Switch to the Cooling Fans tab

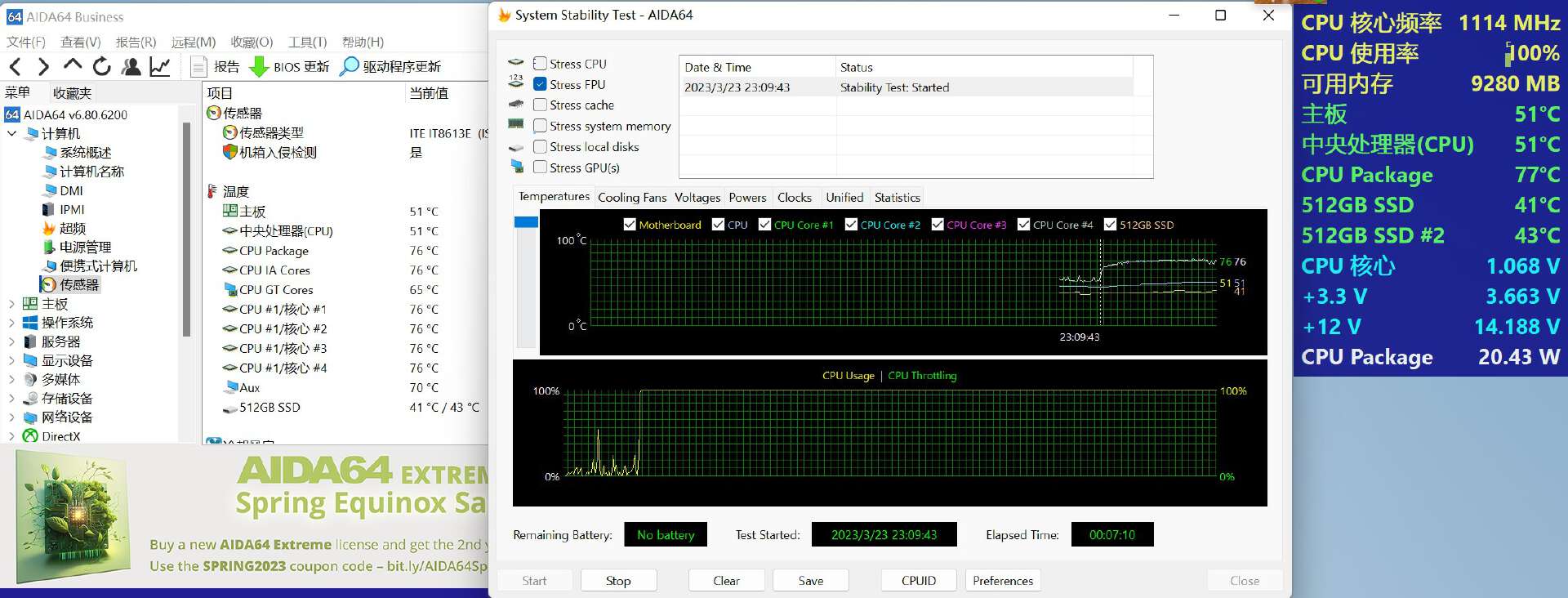point(632,198)
